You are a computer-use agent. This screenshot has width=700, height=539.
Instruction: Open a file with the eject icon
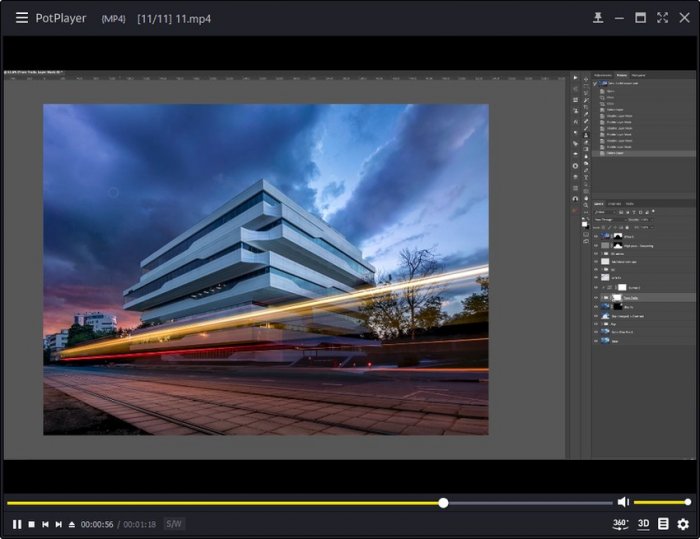click(x=72, y=524)
